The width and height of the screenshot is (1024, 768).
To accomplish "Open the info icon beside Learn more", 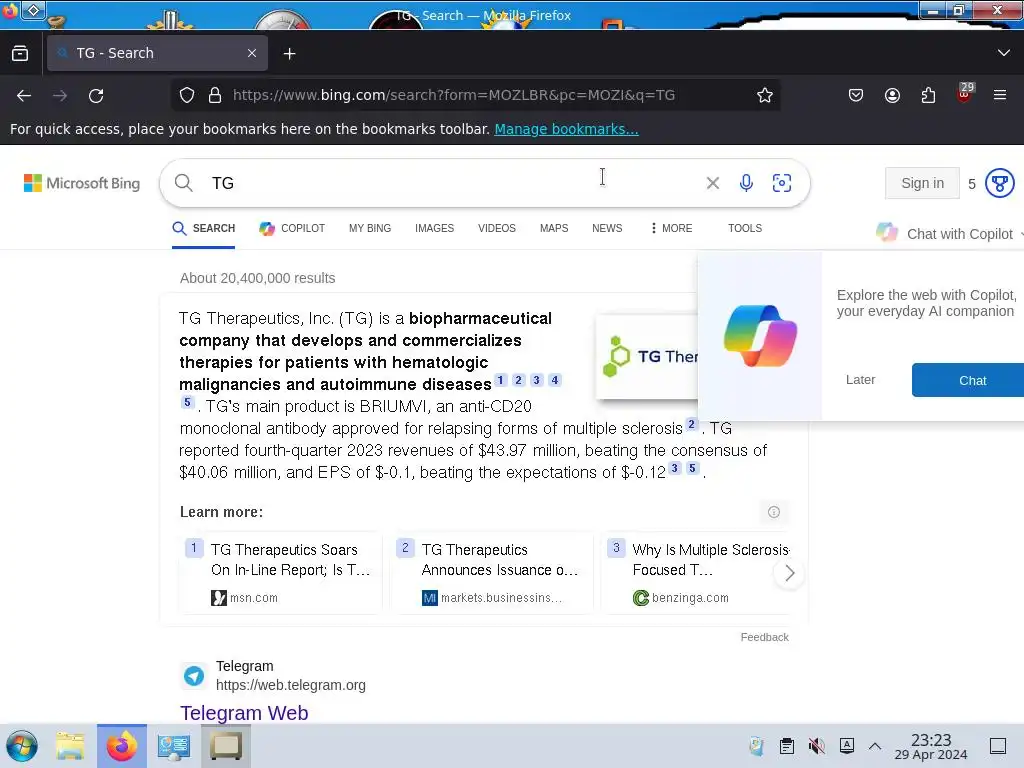I will [x=774, y=512].
